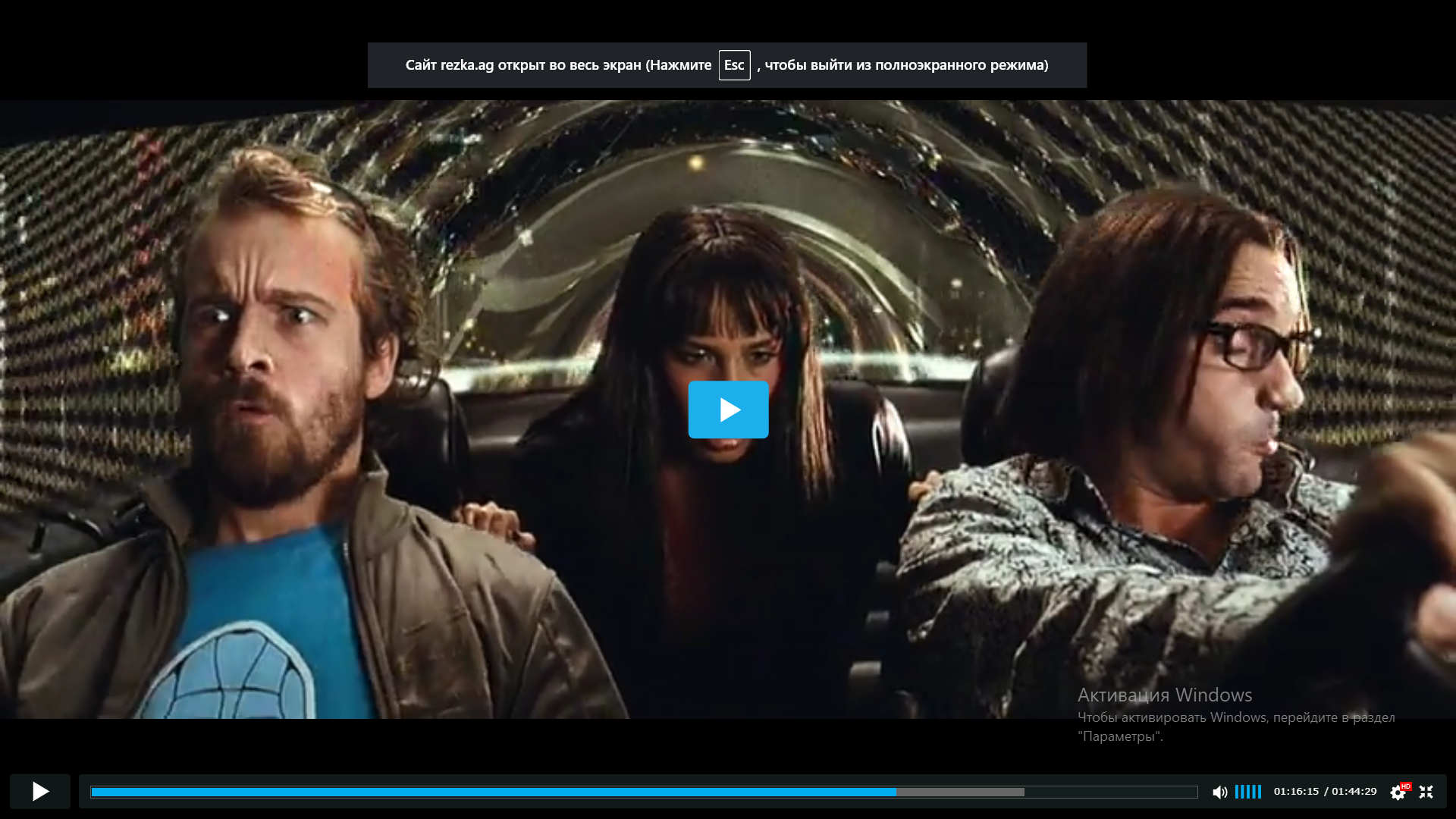Jump to the buffered grey portion of timeline
Viewport: 1456px width, 819px height.
(x=960, y=792)
